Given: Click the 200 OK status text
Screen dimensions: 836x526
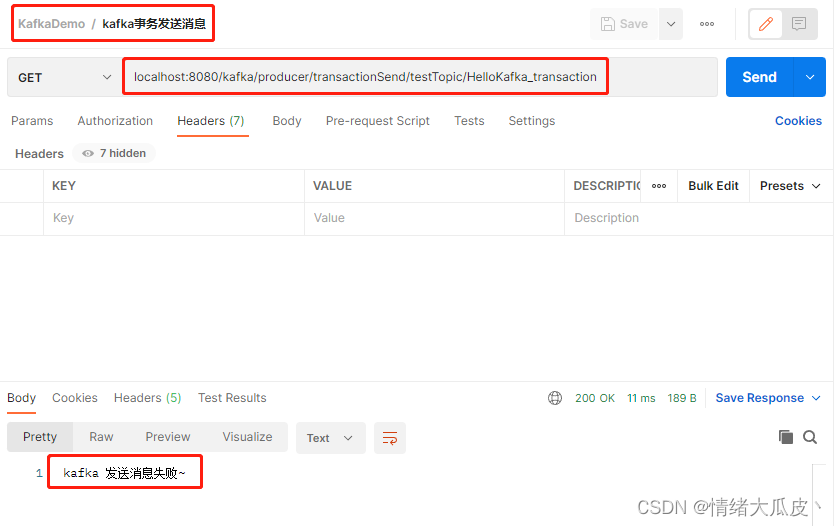Looking at the screenshot, I should 594,398.
